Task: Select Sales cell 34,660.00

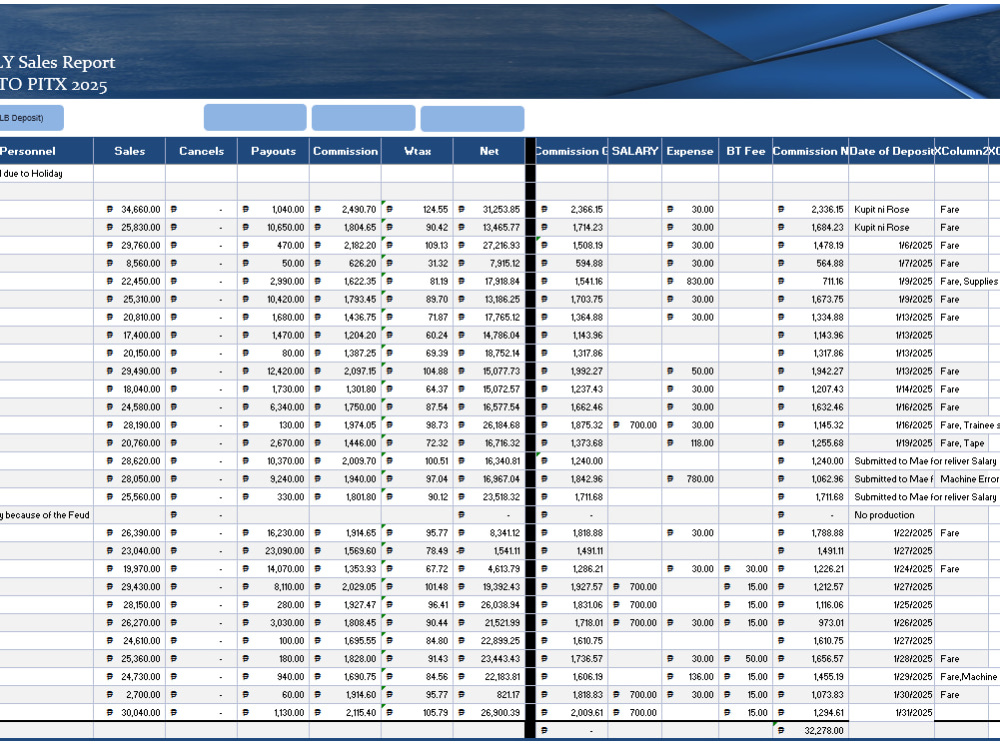Action: 129,209
